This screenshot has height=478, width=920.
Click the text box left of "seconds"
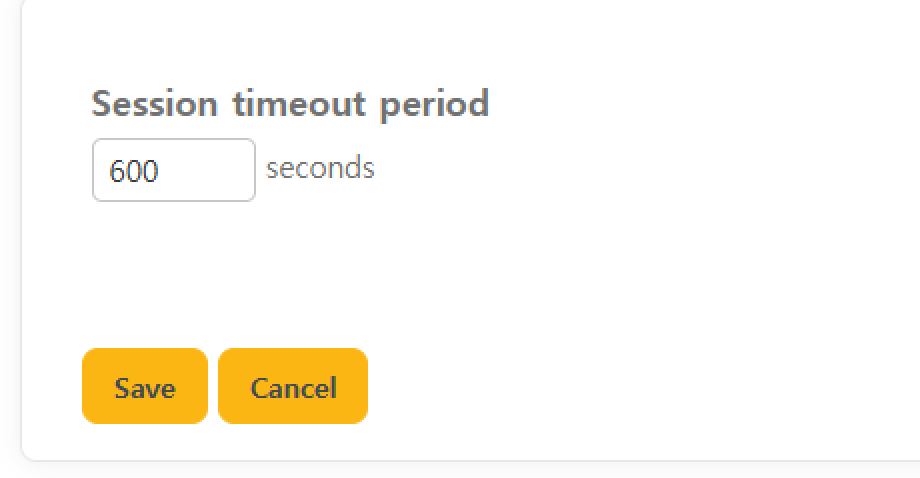point(174,170)
